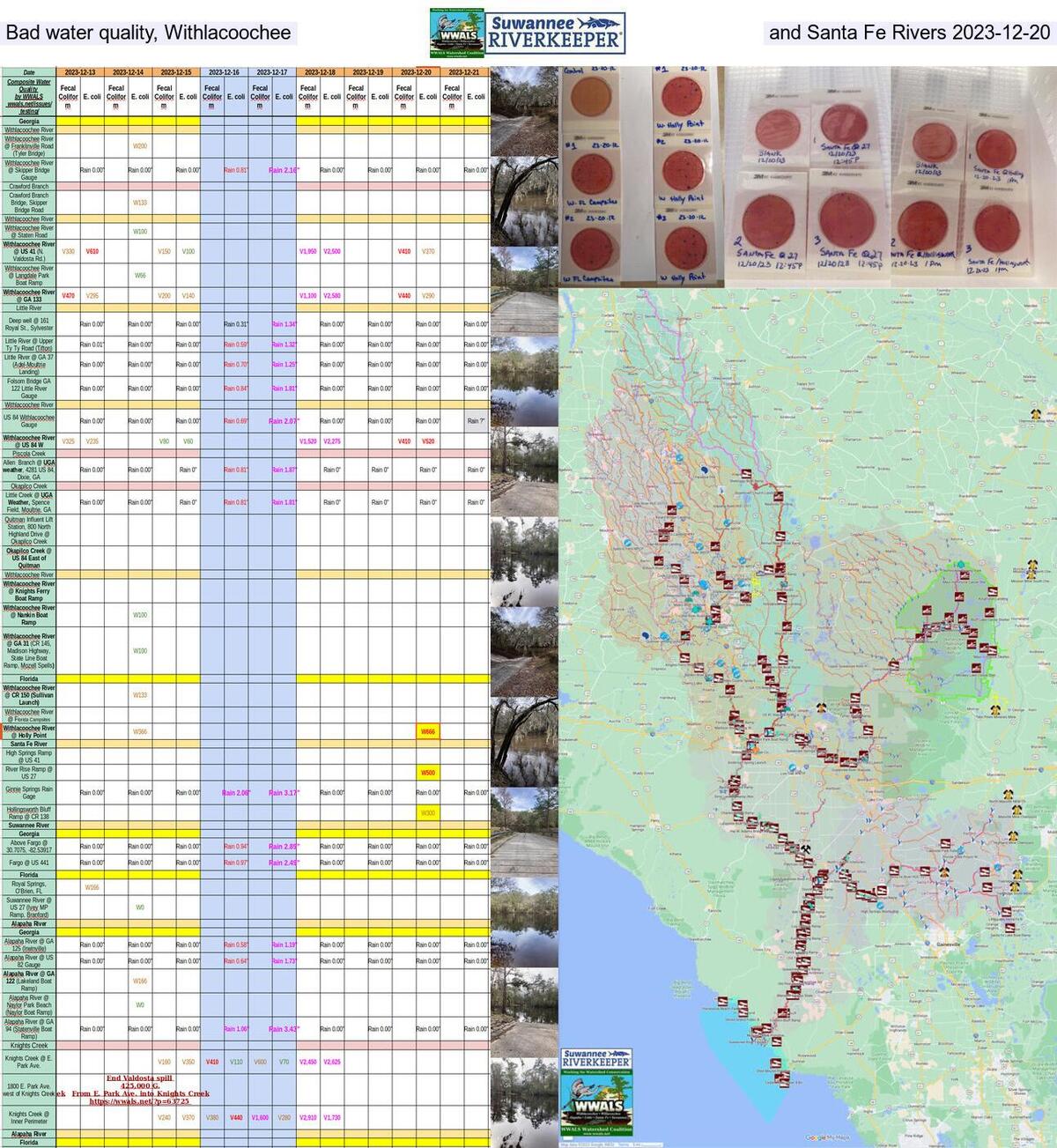Click the Suwannee Riverkeeper logo in header

pos(555,33)
